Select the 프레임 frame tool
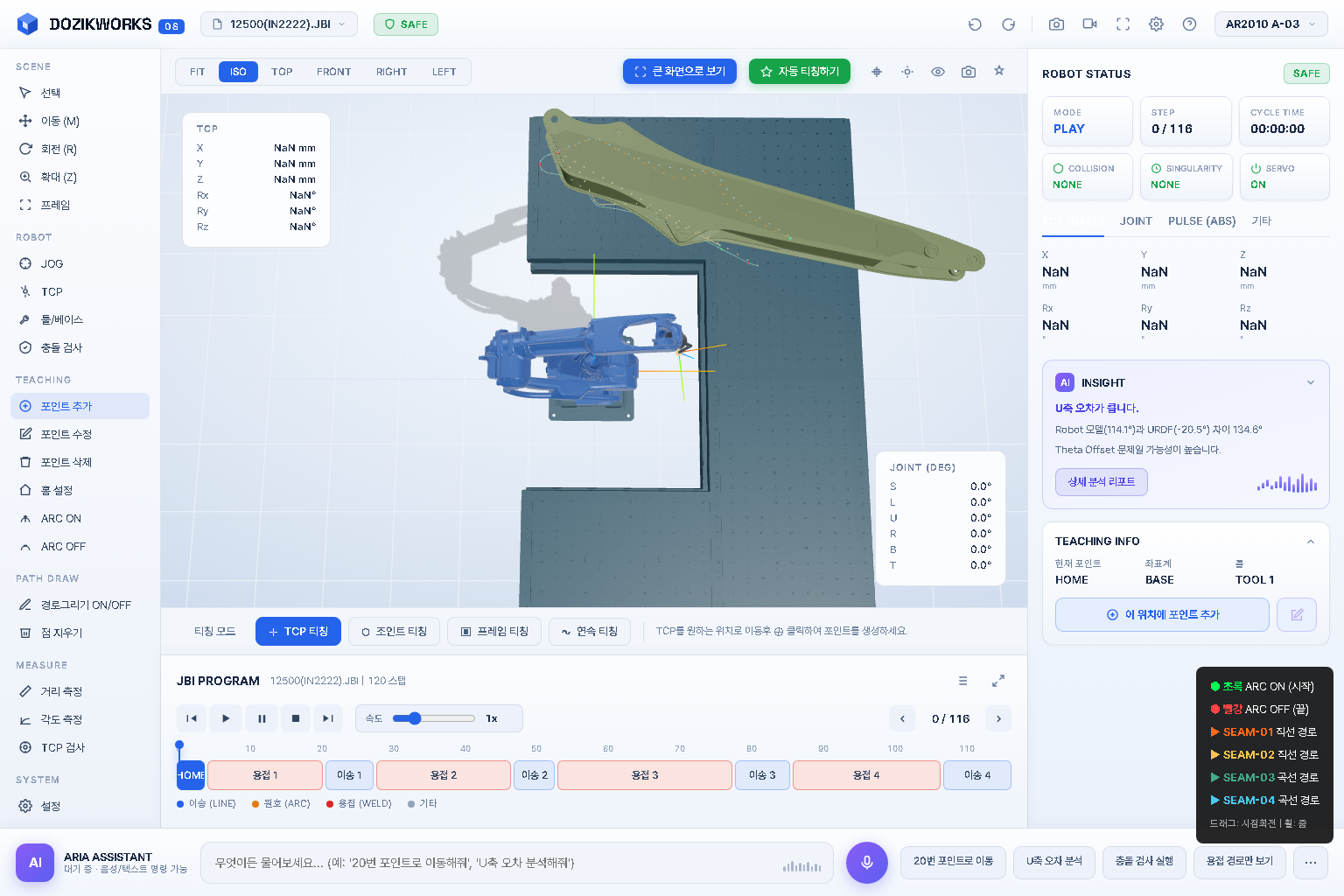 pyautogui.click(x=80, y=205)
